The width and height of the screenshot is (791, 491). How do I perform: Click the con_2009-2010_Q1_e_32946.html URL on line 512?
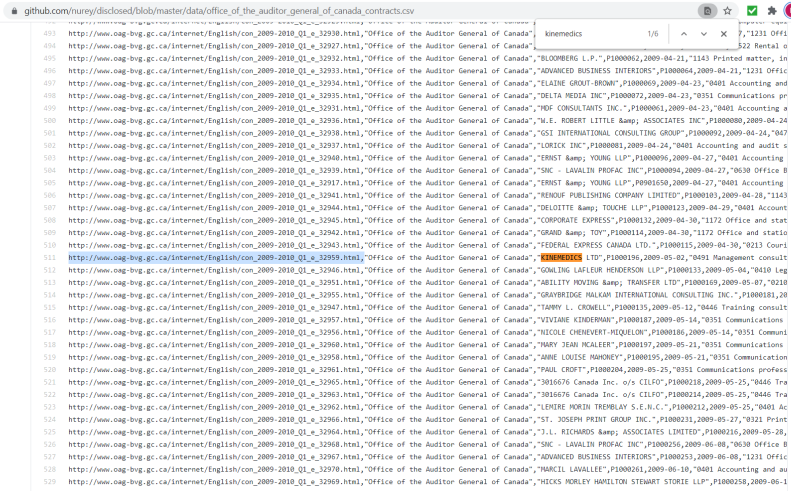[x=214, y=270]
